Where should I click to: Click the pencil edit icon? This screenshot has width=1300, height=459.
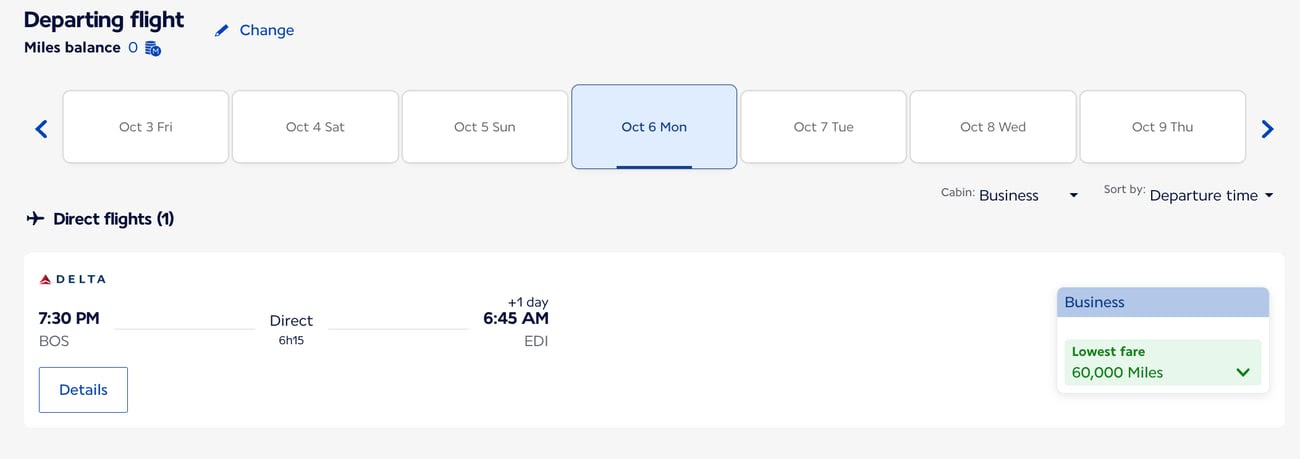[222, 31]
